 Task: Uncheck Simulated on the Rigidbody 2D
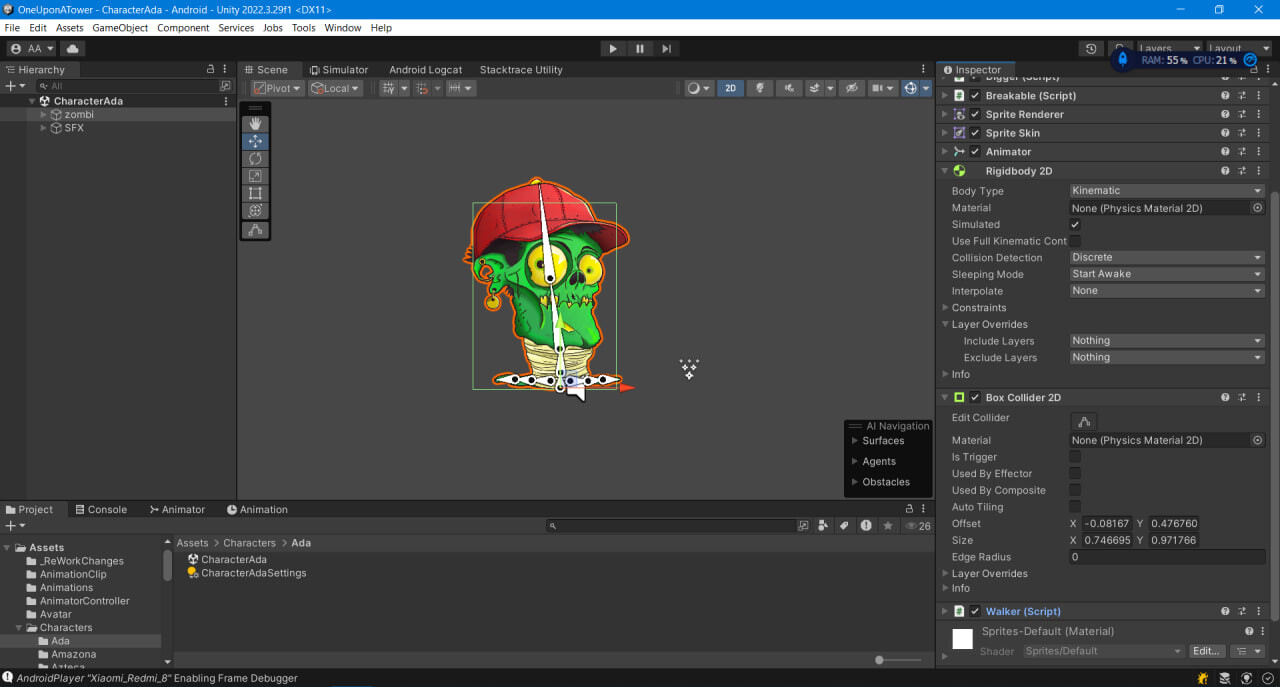click(1075, 224)
